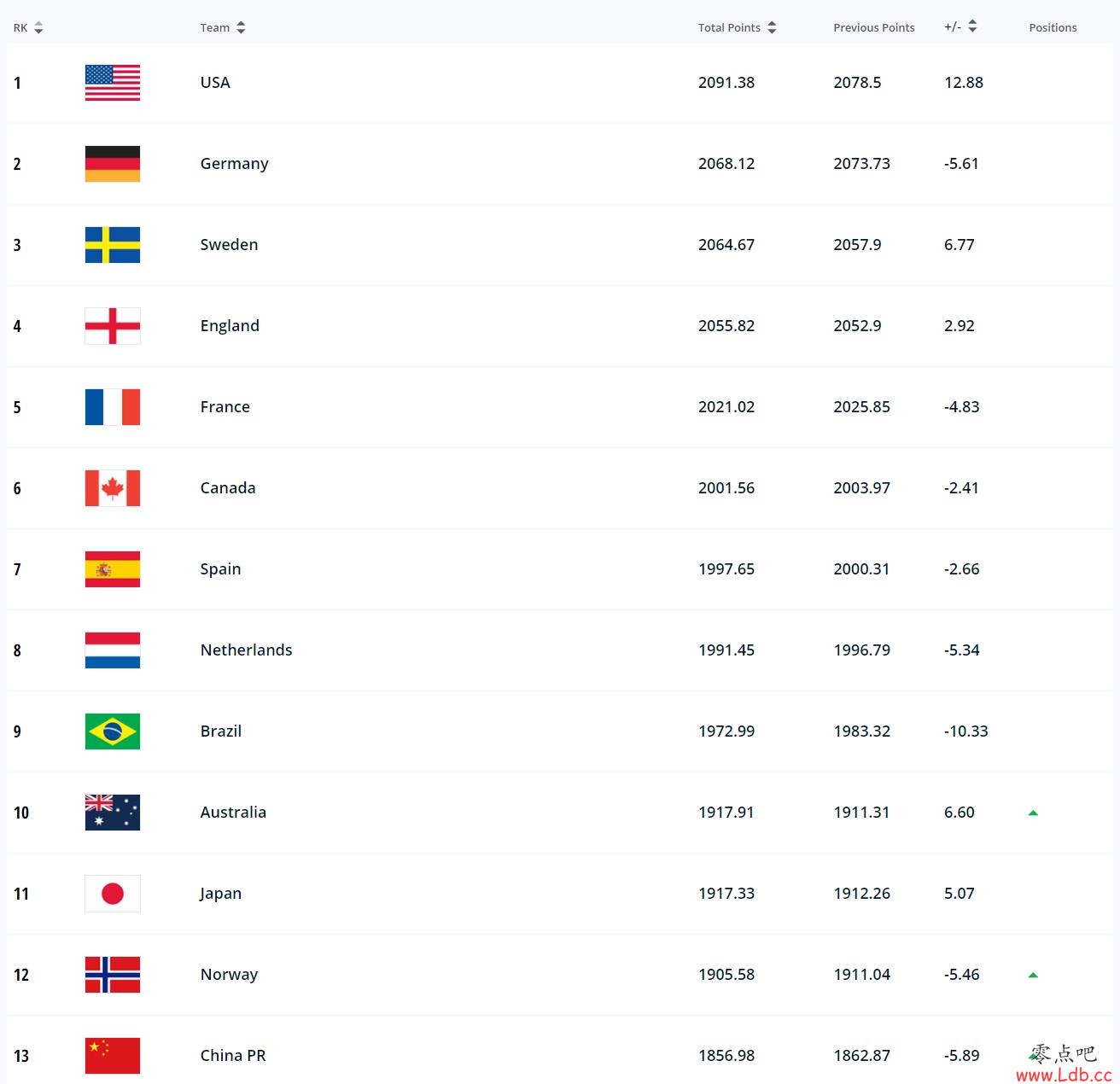Click the Japan flag icon
This screenshot has width=1120, height=1084.
(113, 894)
